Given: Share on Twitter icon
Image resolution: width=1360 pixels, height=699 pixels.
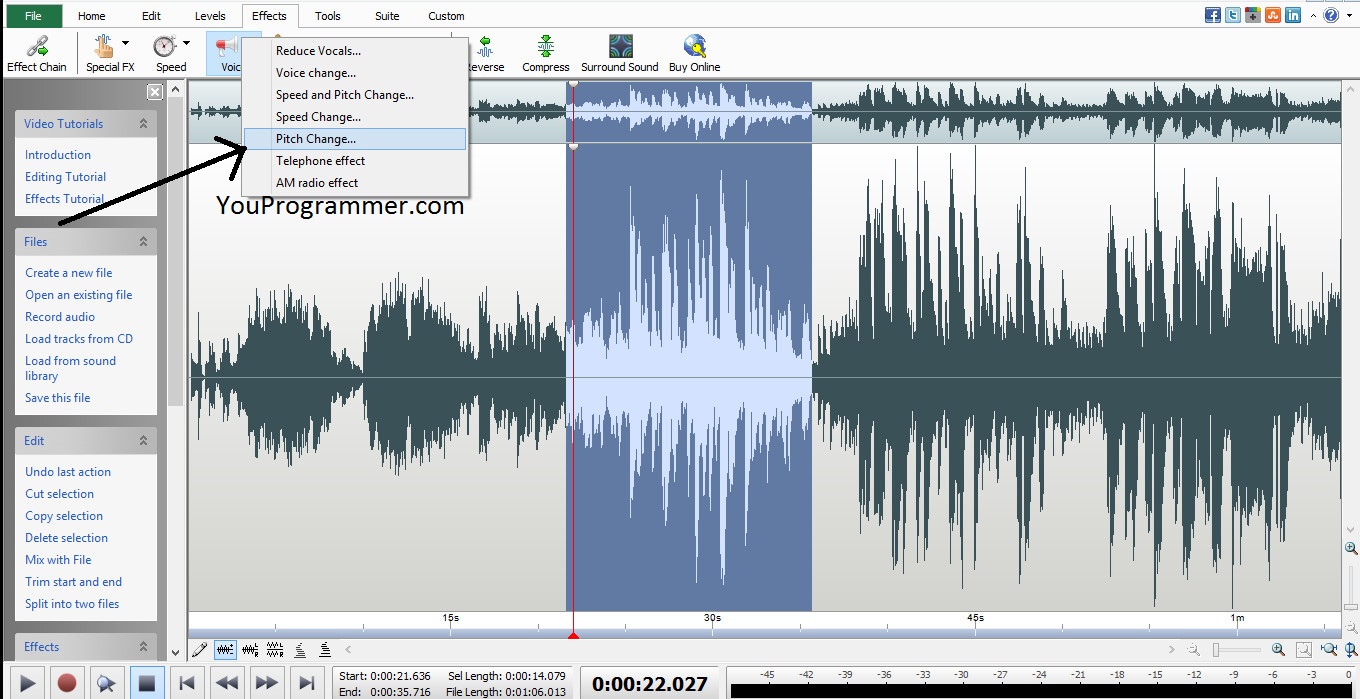Looking at the screenshot, I should 1233,15.
